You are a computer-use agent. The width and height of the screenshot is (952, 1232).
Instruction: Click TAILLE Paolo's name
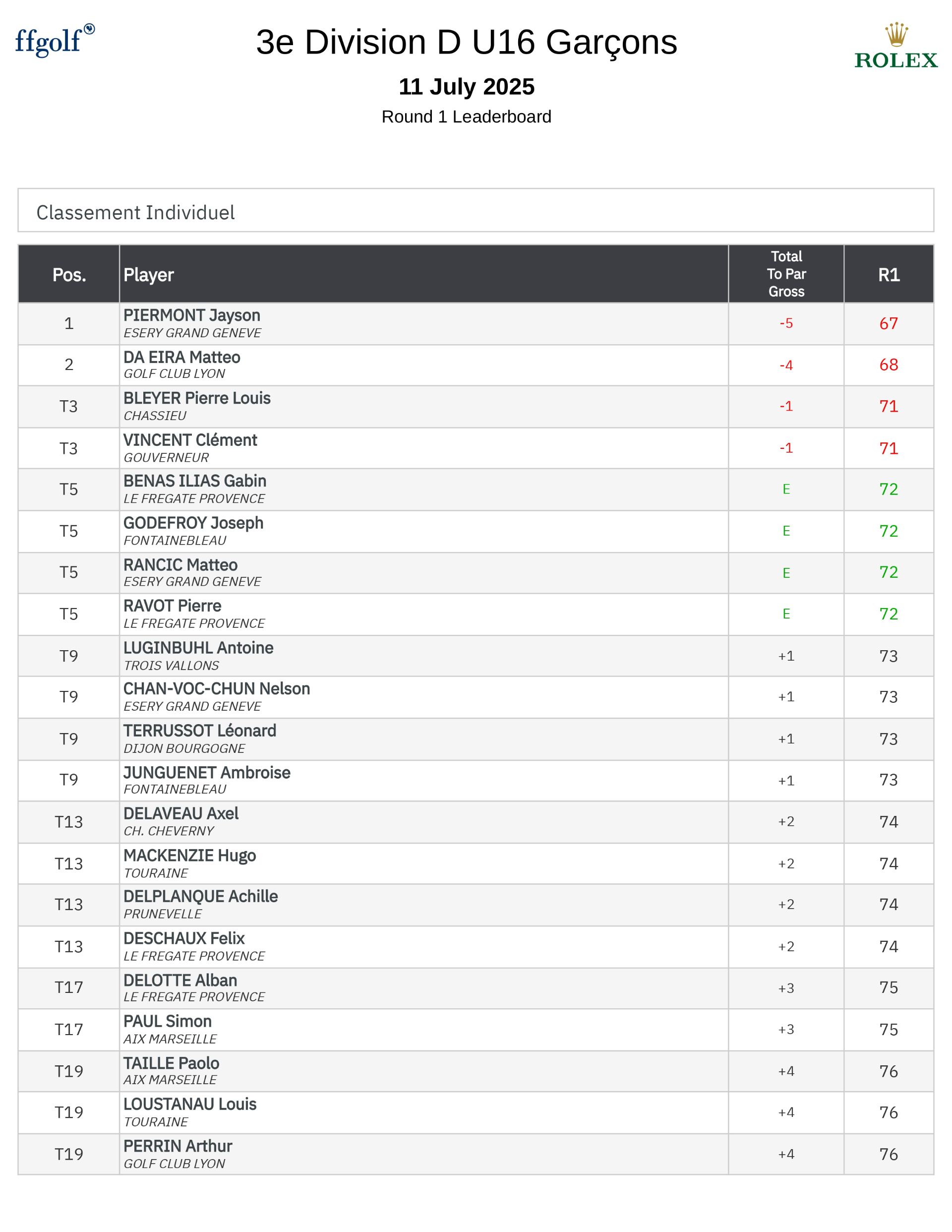pos(172,1063)
